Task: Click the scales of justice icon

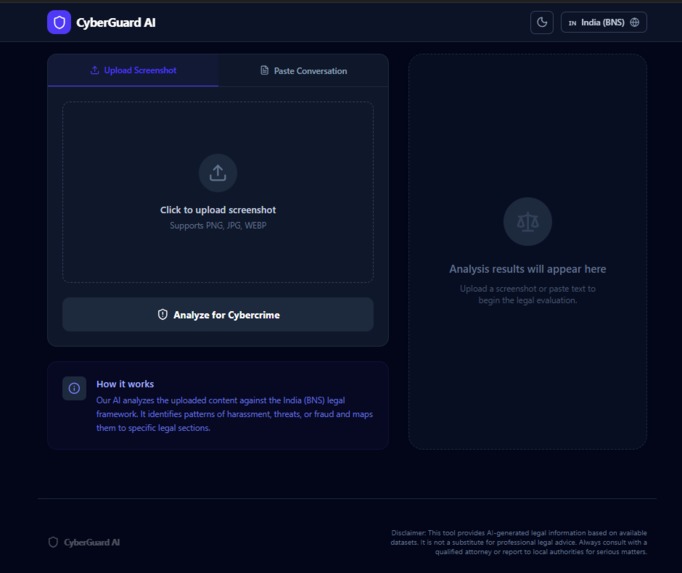Action: click(528, 221)
